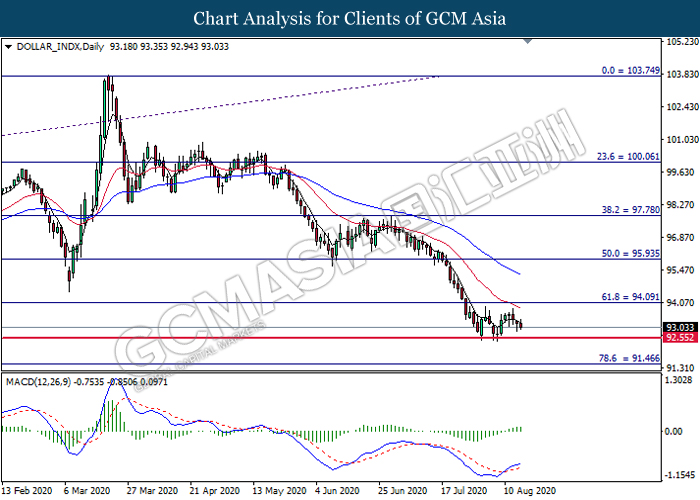Click the Chart Analysis for Clients title
The image size is (700, 500).
[350, 18]
